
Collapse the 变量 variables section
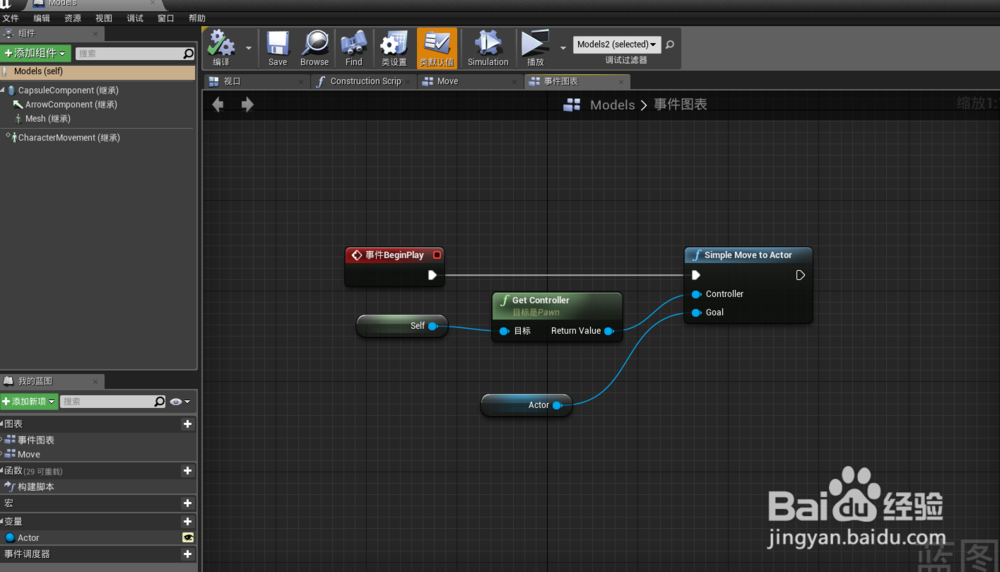(x=3, y=521)
